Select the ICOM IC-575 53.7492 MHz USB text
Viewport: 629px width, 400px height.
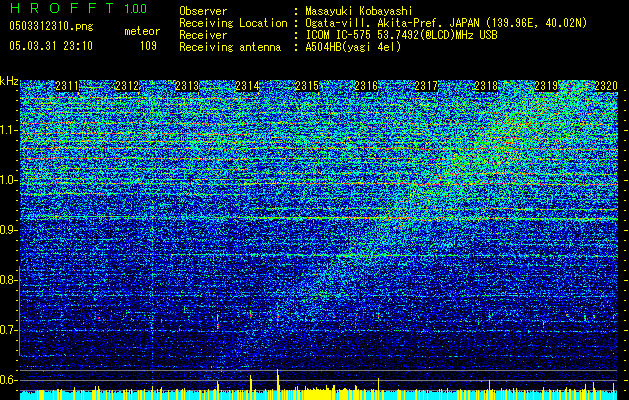click(402, 35)
